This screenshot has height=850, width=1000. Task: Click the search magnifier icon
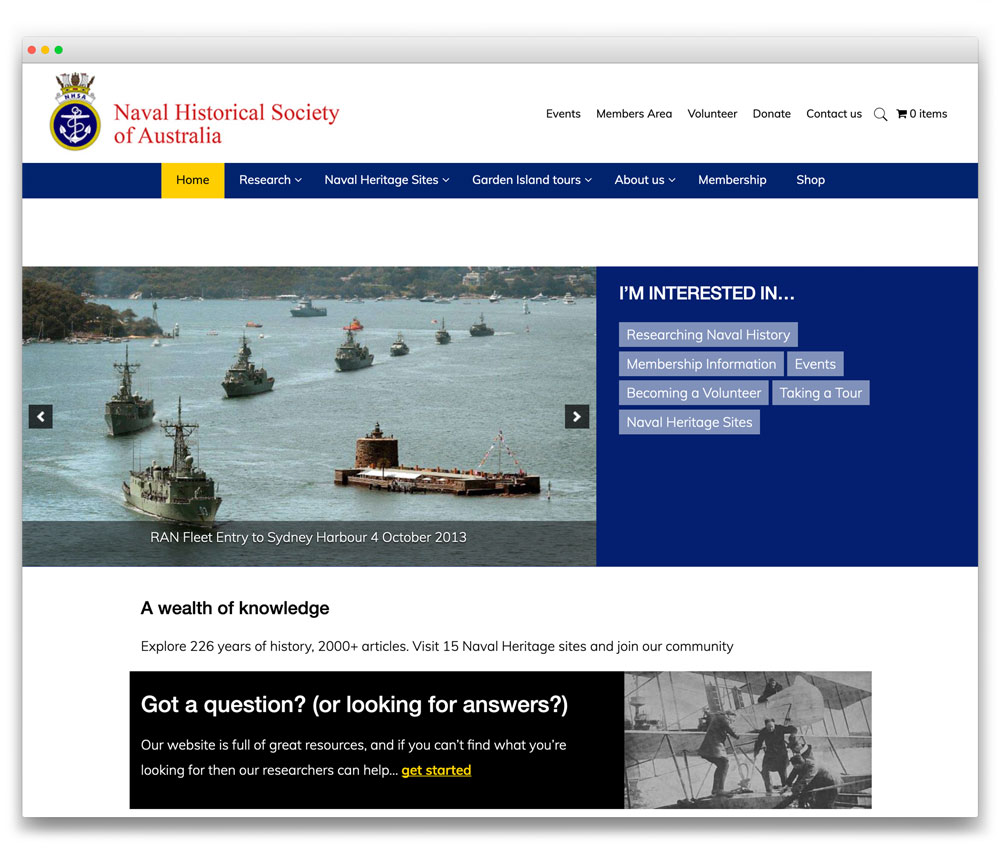coord(880,115)
